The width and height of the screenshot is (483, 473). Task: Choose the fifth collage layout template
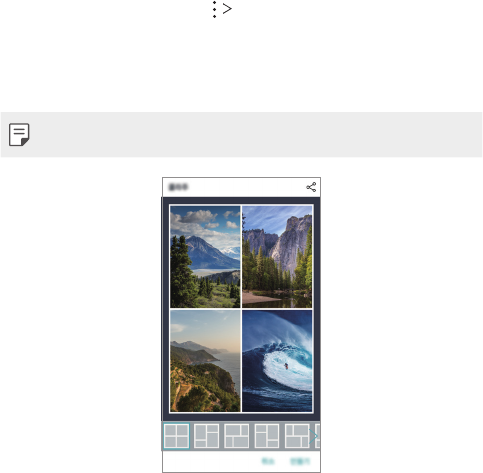tap(297, 436)
